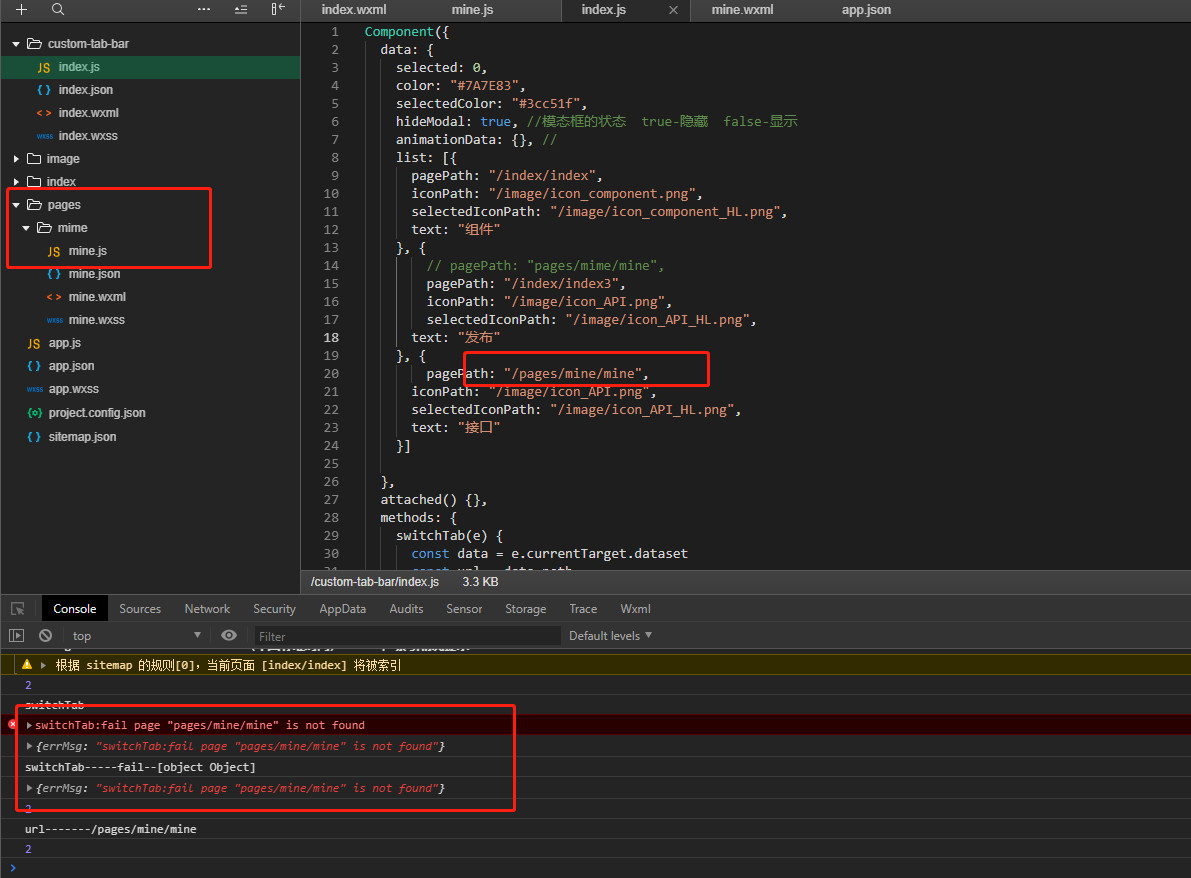Open project.config.json in the file tree

point(97,413)
